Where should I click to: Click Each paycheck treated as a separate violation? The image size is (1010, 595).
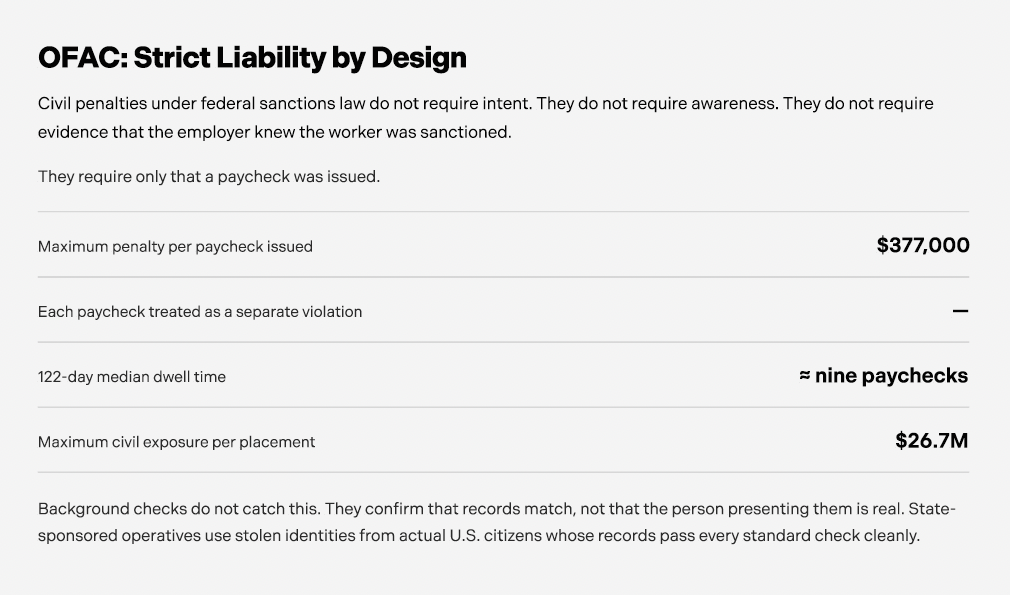pos(200,312)
